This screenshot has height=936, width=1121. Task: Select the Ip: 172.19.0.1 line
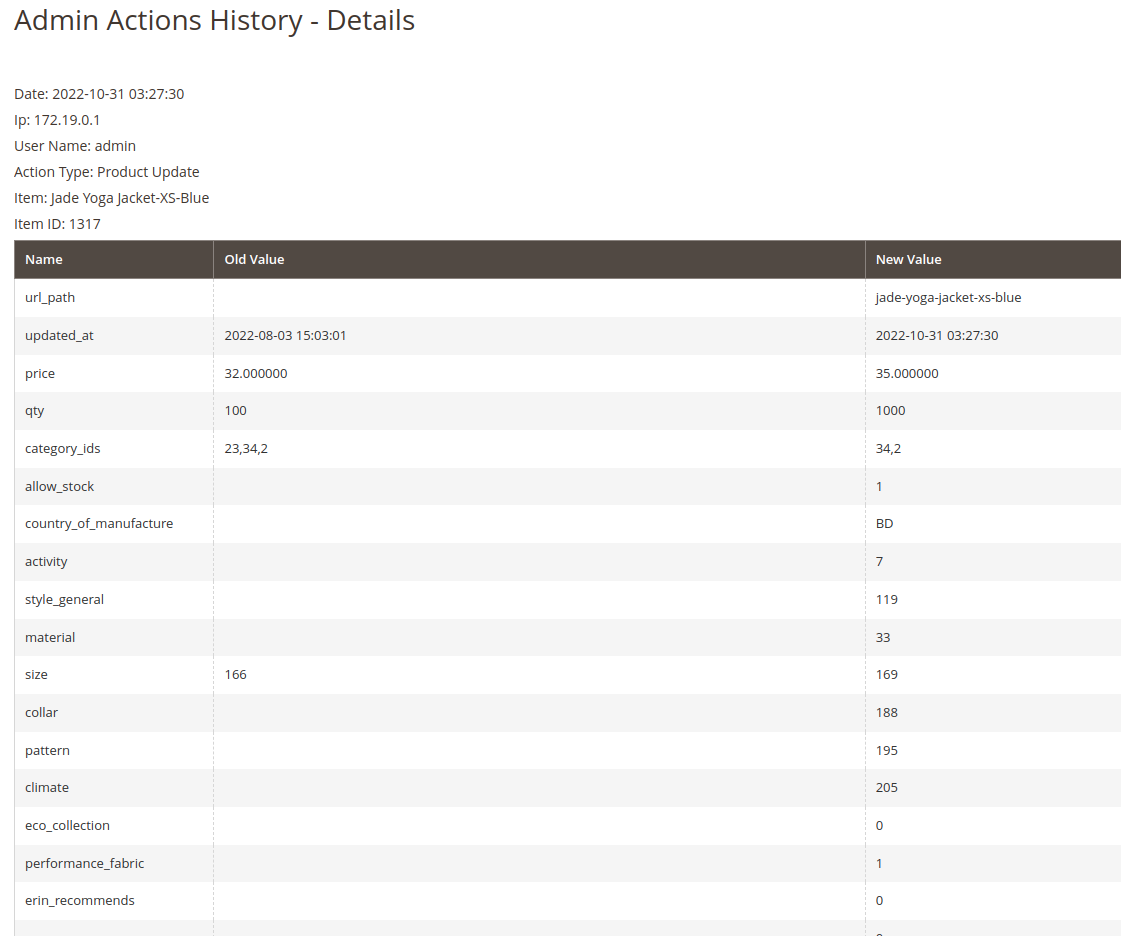pyautogui.click(x=57, y=120)
